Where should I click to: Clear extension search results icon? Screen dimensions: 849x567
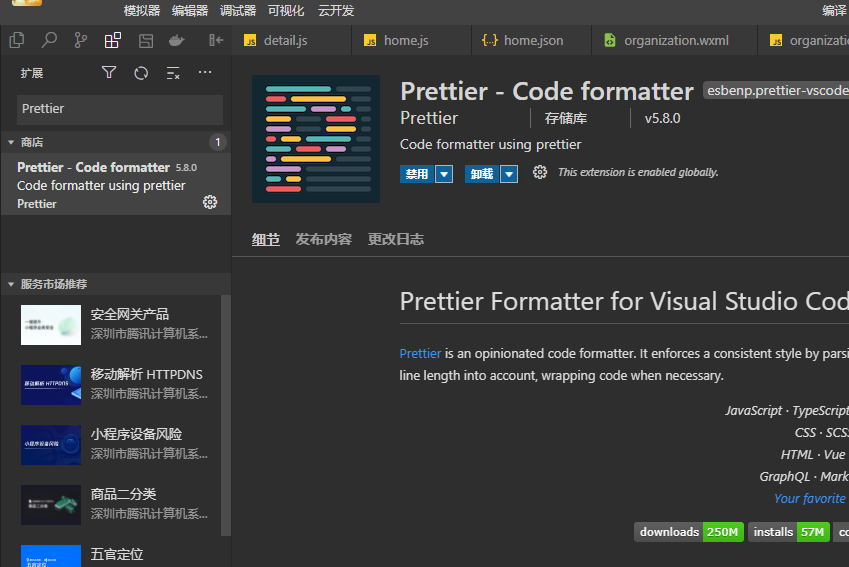click(173, 73)
